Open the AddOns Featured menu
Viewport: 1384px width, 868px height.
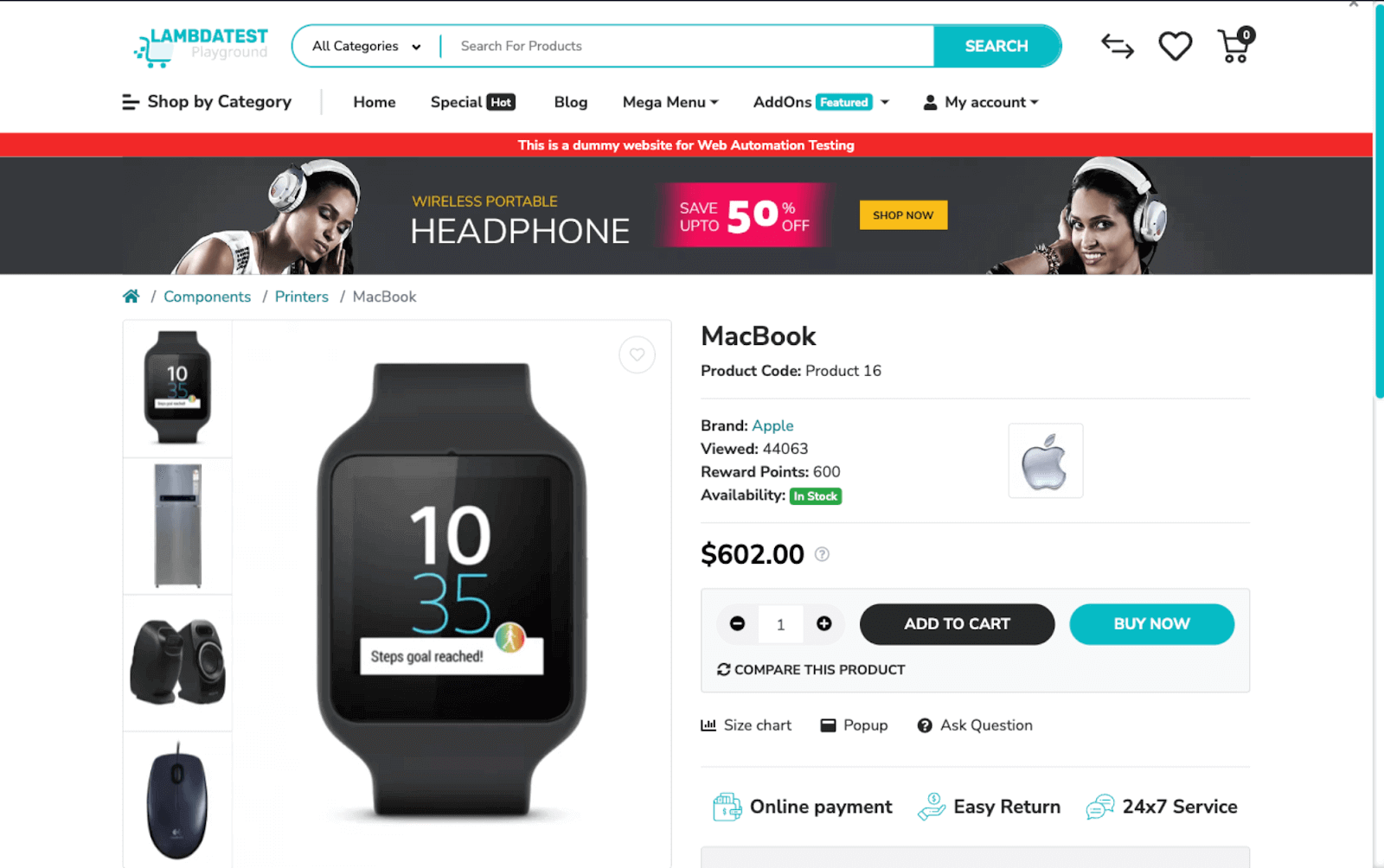tap(821, 102)
